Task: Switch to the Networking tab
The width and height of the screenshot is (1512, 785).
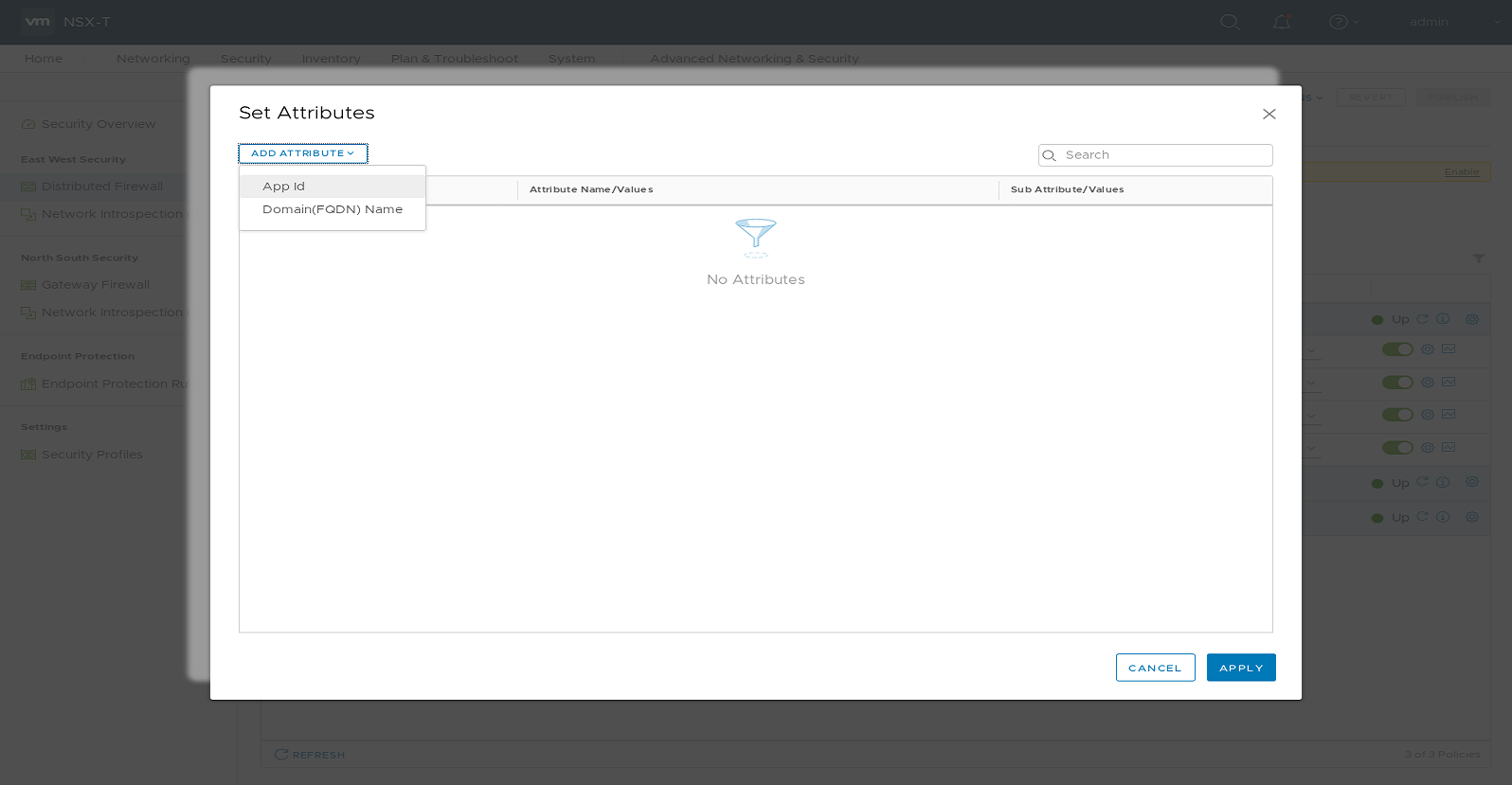Action: pos(153,59)
